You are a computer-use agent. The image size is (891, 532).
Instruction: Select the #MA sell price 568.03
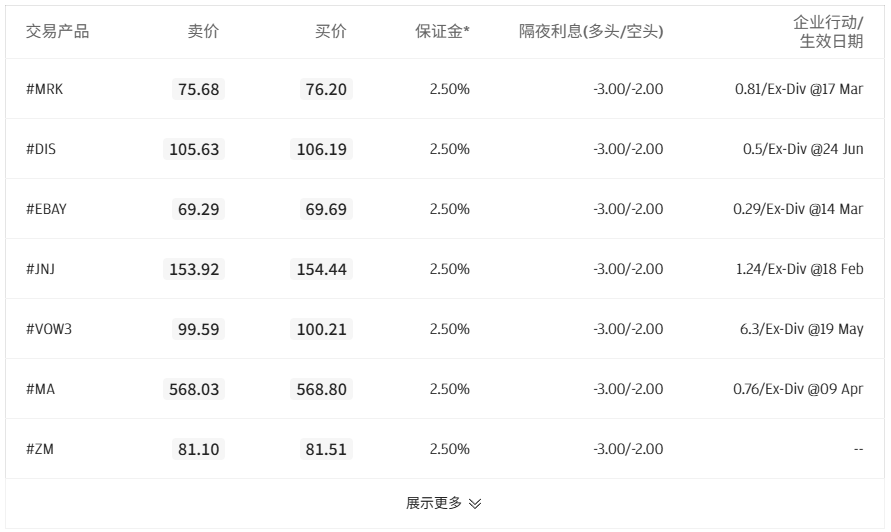[x=194, y=389]
